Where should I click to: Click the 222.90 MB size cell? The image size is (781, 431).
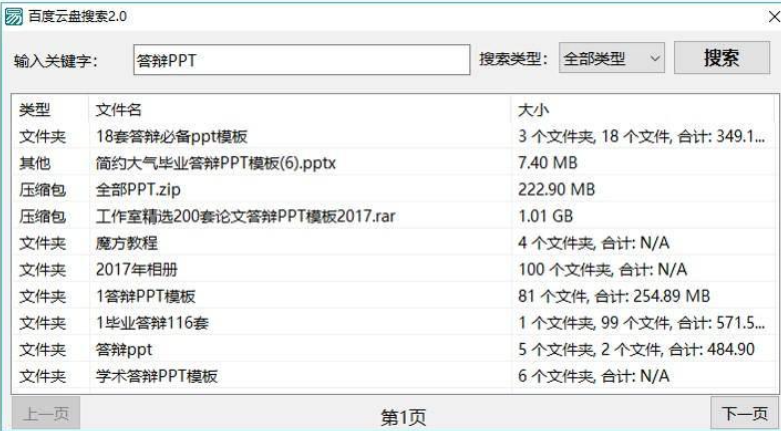(556, 189)
